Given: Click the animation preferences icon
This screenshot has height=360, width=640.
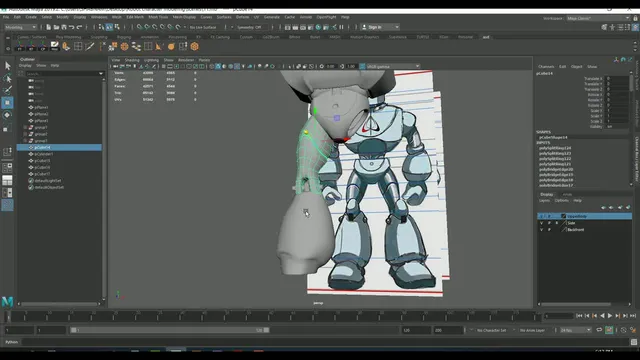Looking at the screenshot, I should point(633,330).
